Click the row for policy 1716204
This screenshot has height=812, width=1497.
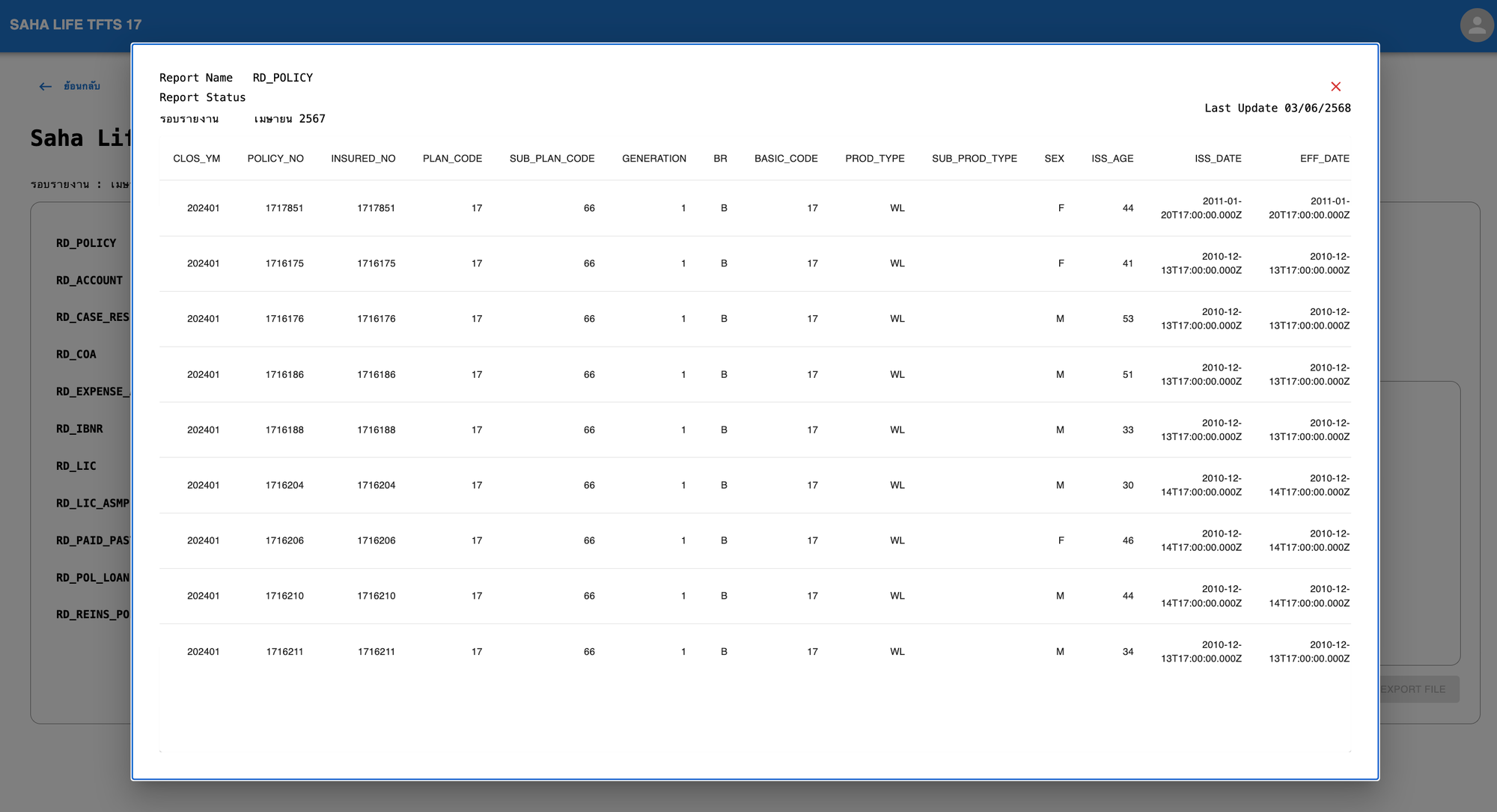(284, 486)
